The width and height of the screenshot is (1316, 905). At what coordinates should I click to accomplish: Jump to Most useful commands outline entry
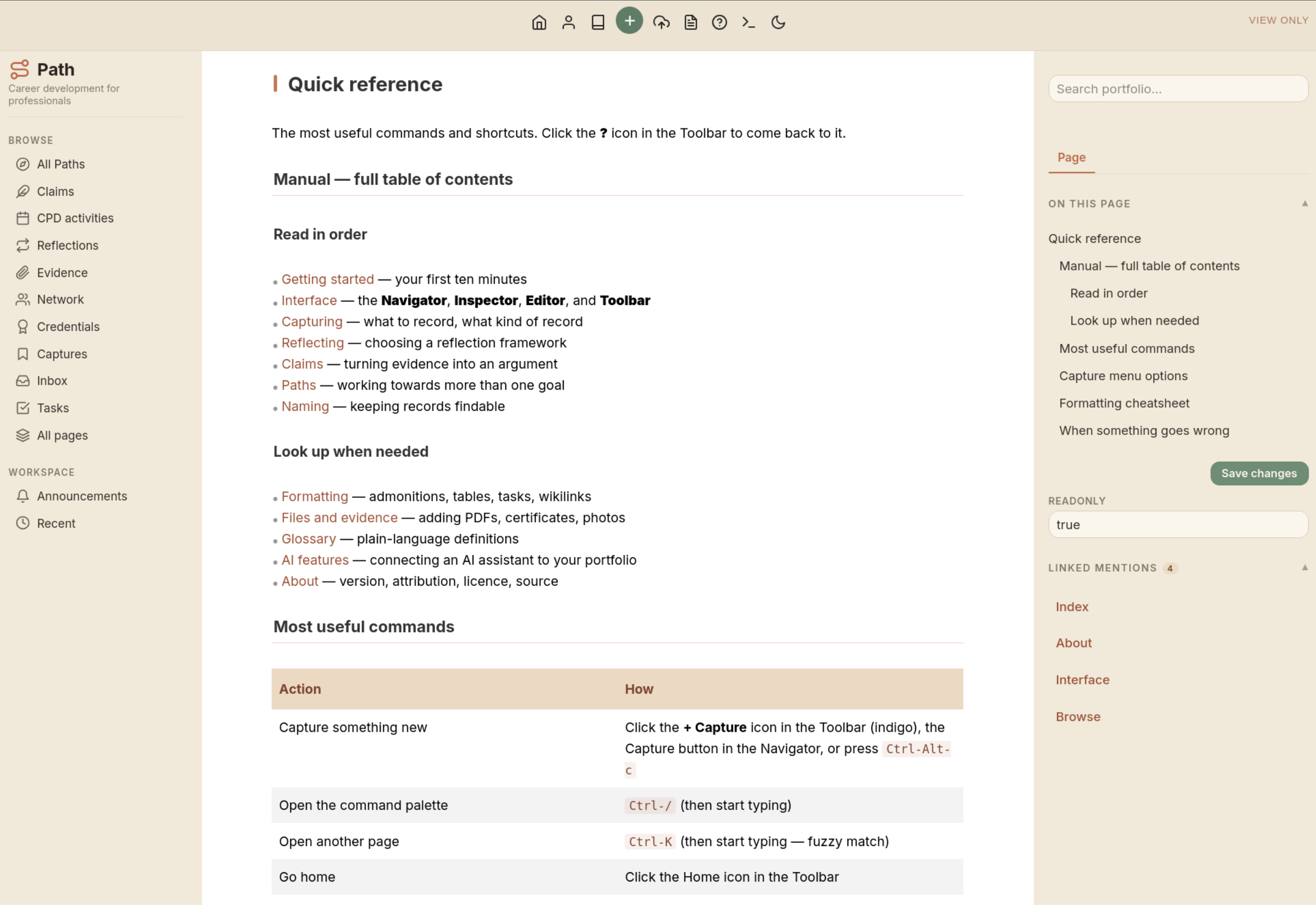click(1126, 349)
